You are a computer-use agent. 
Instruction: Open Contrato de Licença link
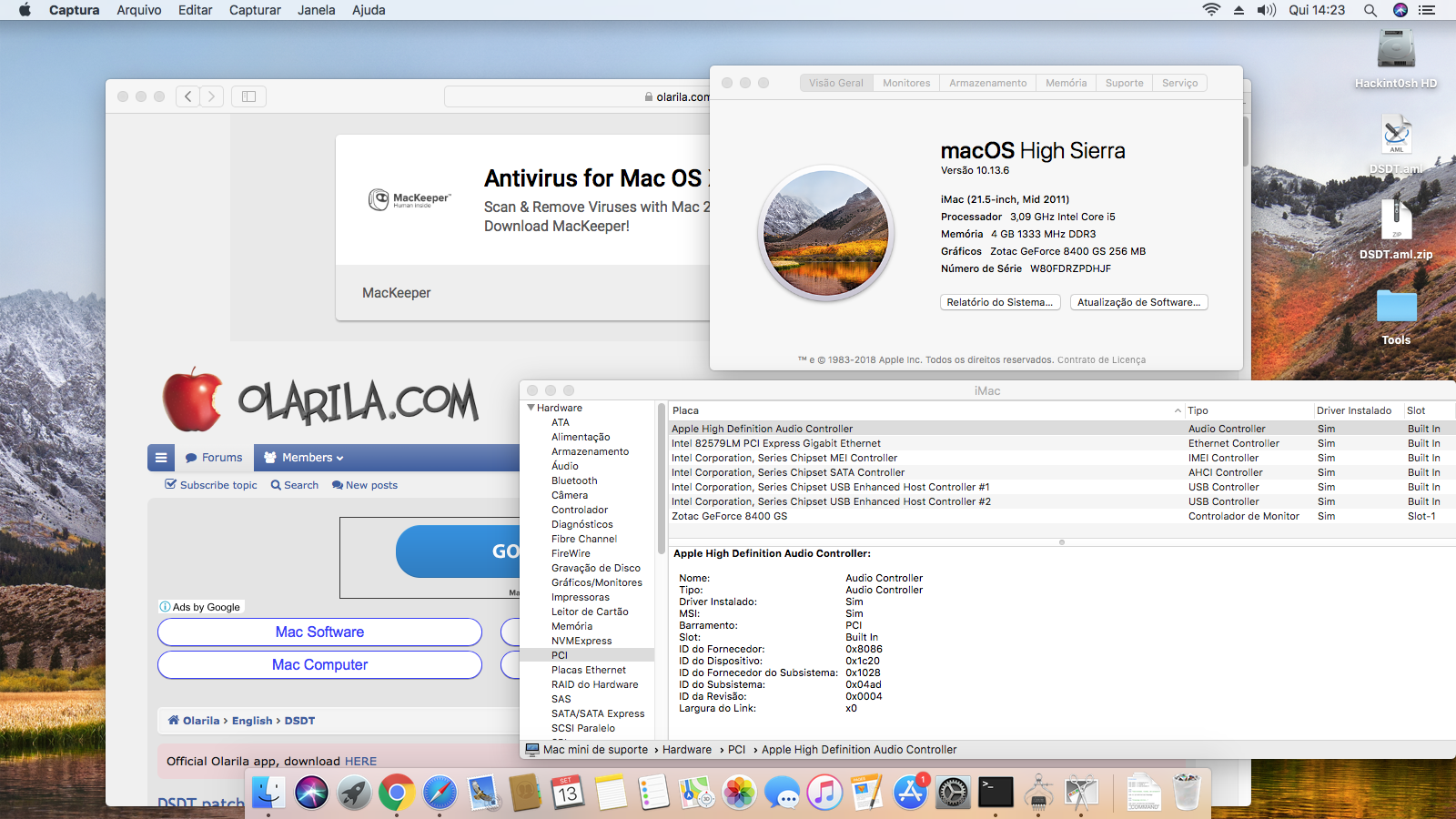1101,360
